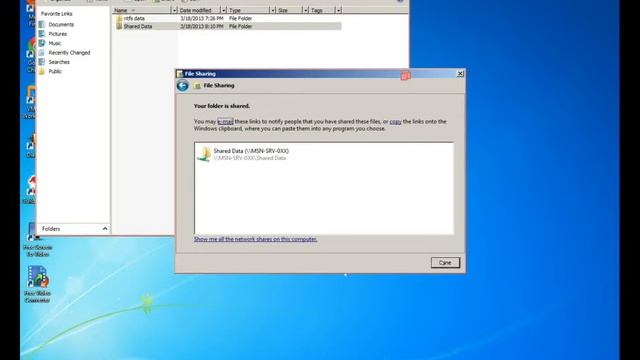Click the 3/18/2013 8:10 PM date cell

point(202,26)
